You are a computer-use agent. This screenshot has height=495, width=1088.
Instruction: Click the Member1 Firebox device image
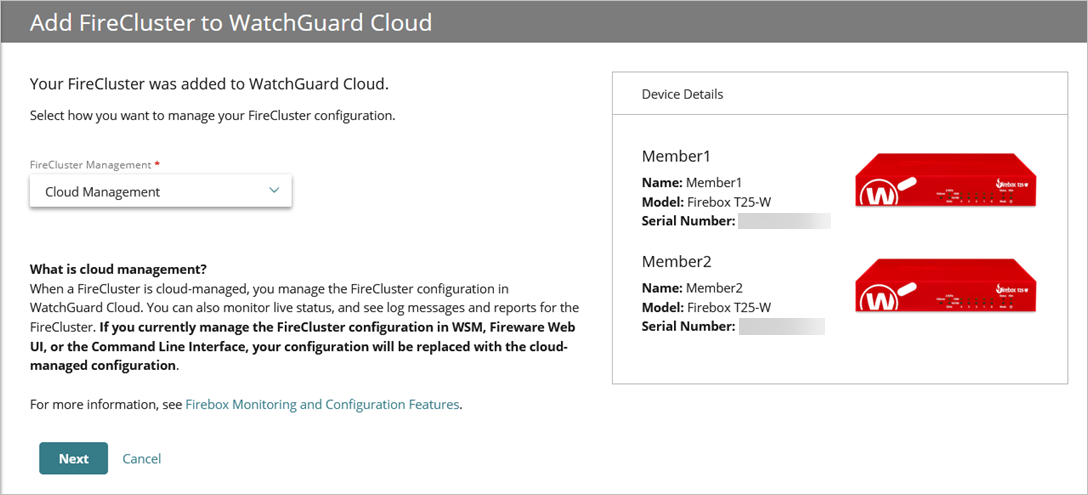pos(946,181)
